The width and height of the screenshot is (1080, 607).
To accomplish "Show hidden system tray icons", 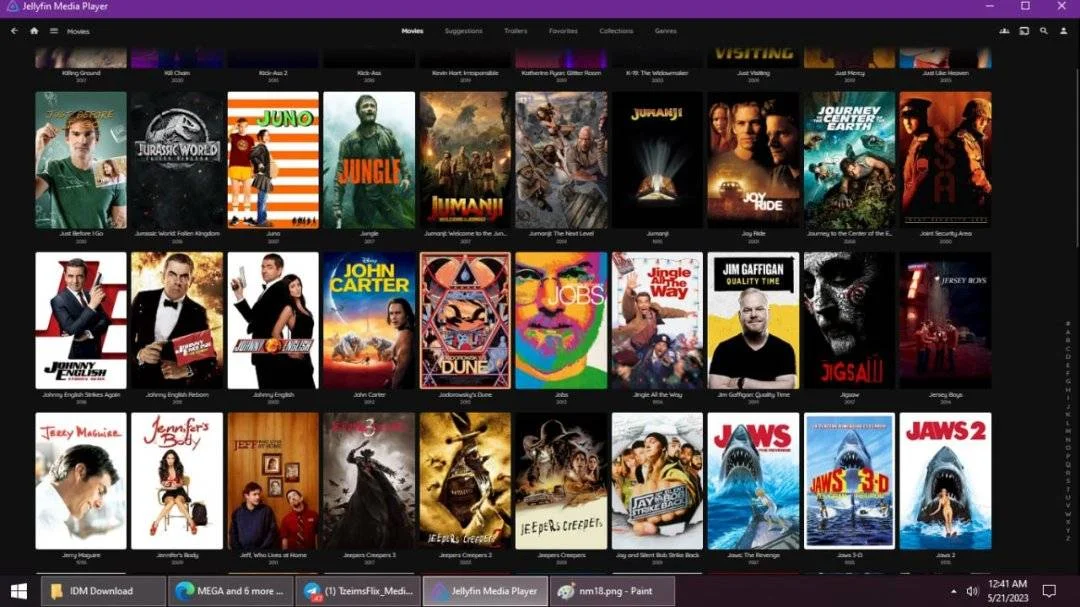I will 954,591.
